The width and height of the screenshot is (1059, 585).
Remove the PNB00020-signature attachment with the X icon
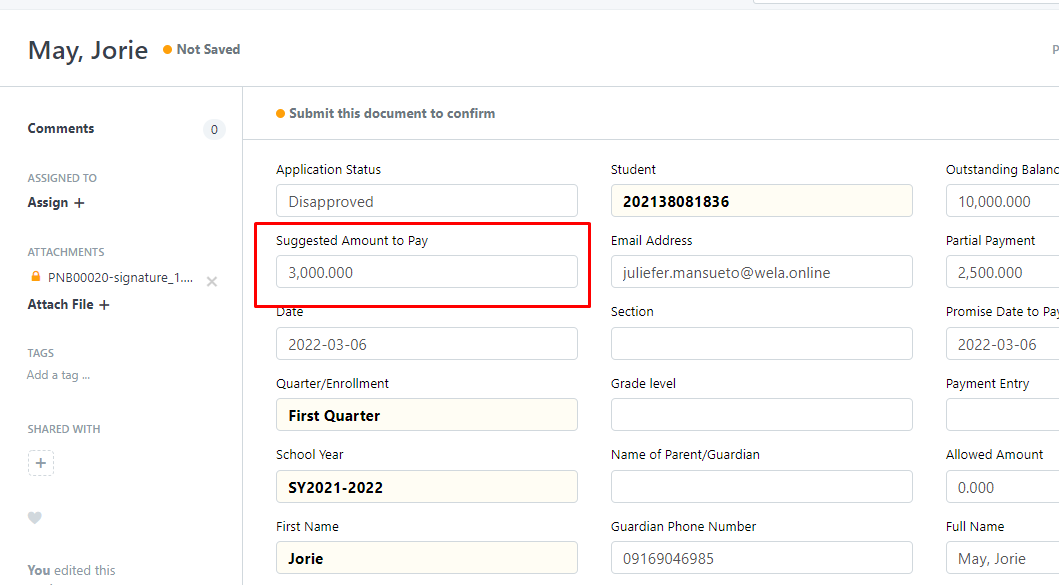click(x=211, y=281)
